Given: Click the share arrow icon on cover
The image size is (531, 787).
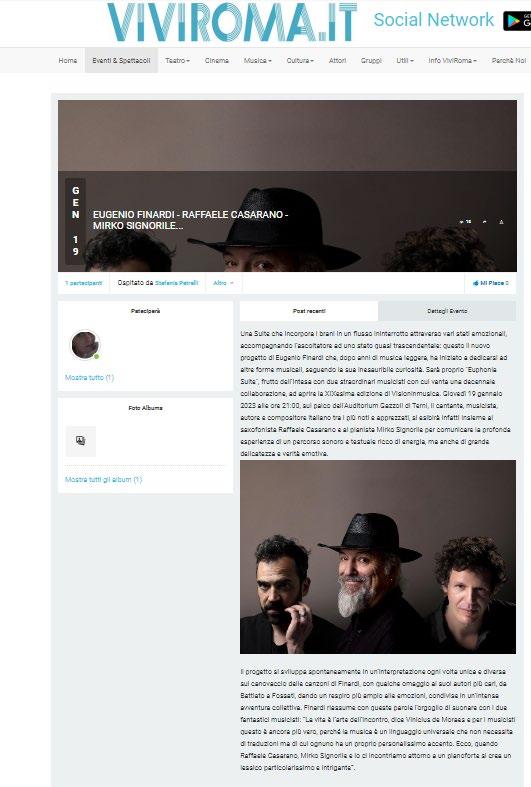Looking at the screenshot, I should tap(485, 221).
